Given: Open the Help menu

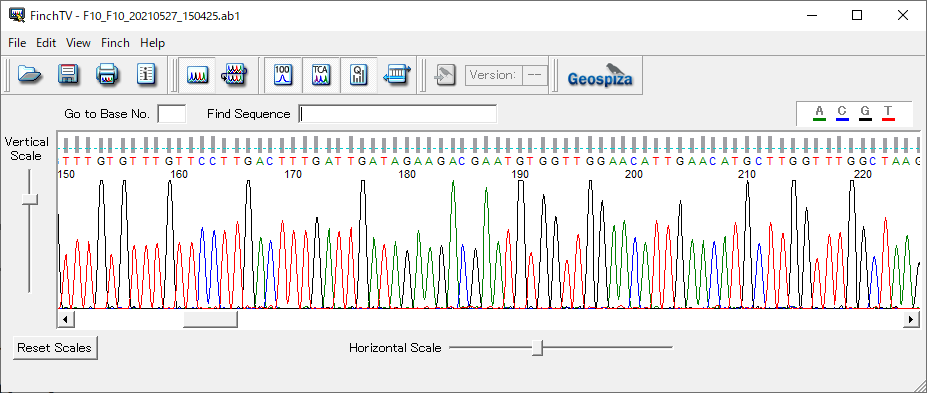Looking at the screenshot, I should coord(153,43).
